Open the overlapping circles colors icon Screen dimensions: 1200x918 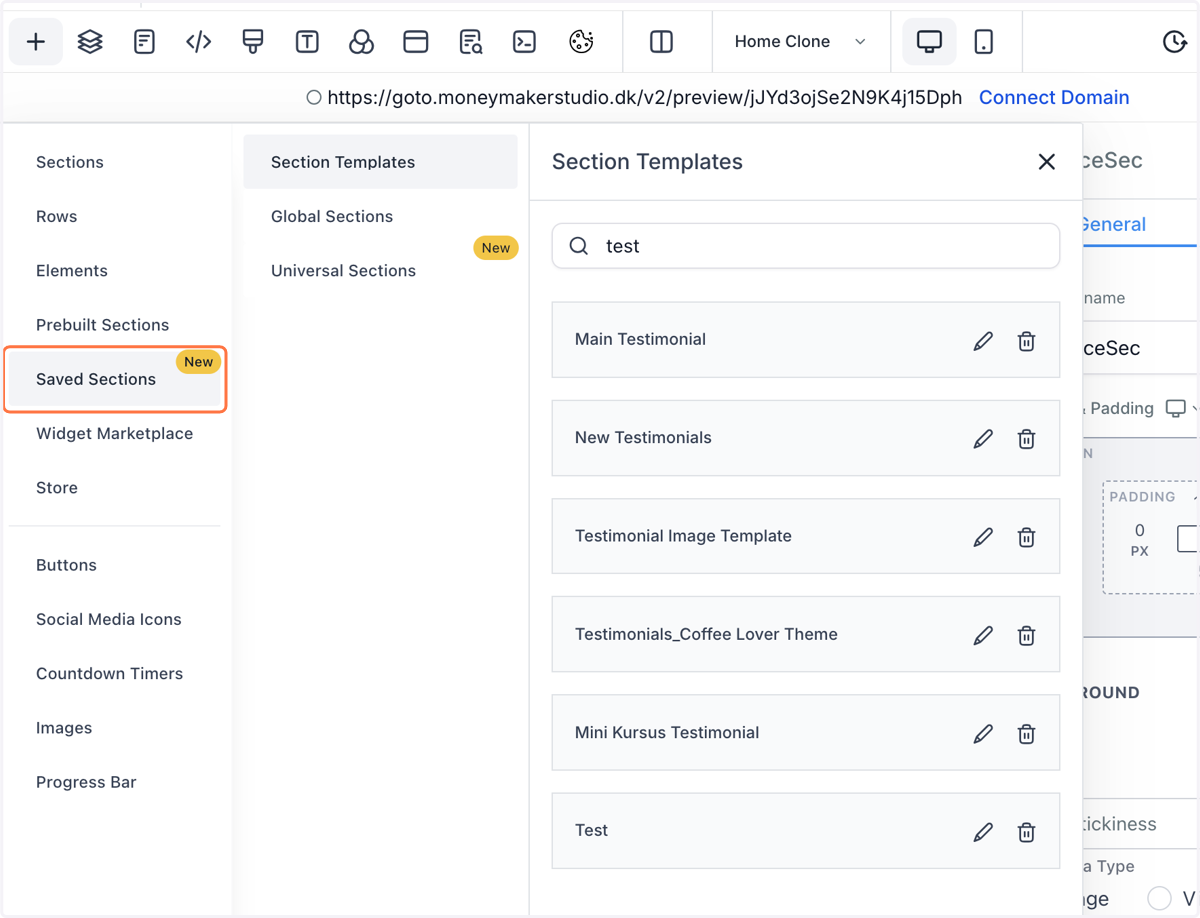point(361,41)
